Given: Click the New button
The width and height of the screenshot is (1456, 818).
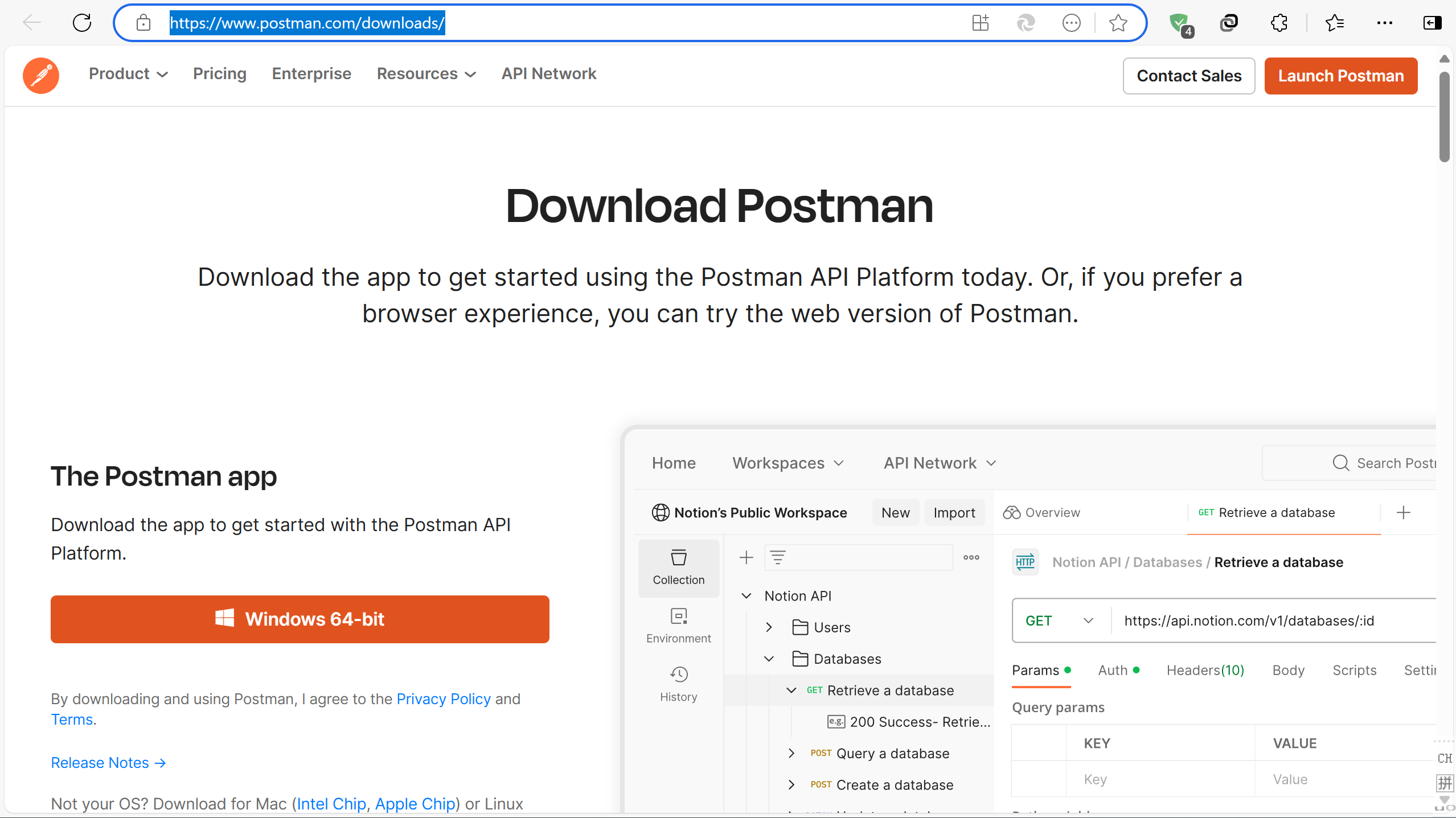Looking at the screenshot, I should click(x=895, y=512).
